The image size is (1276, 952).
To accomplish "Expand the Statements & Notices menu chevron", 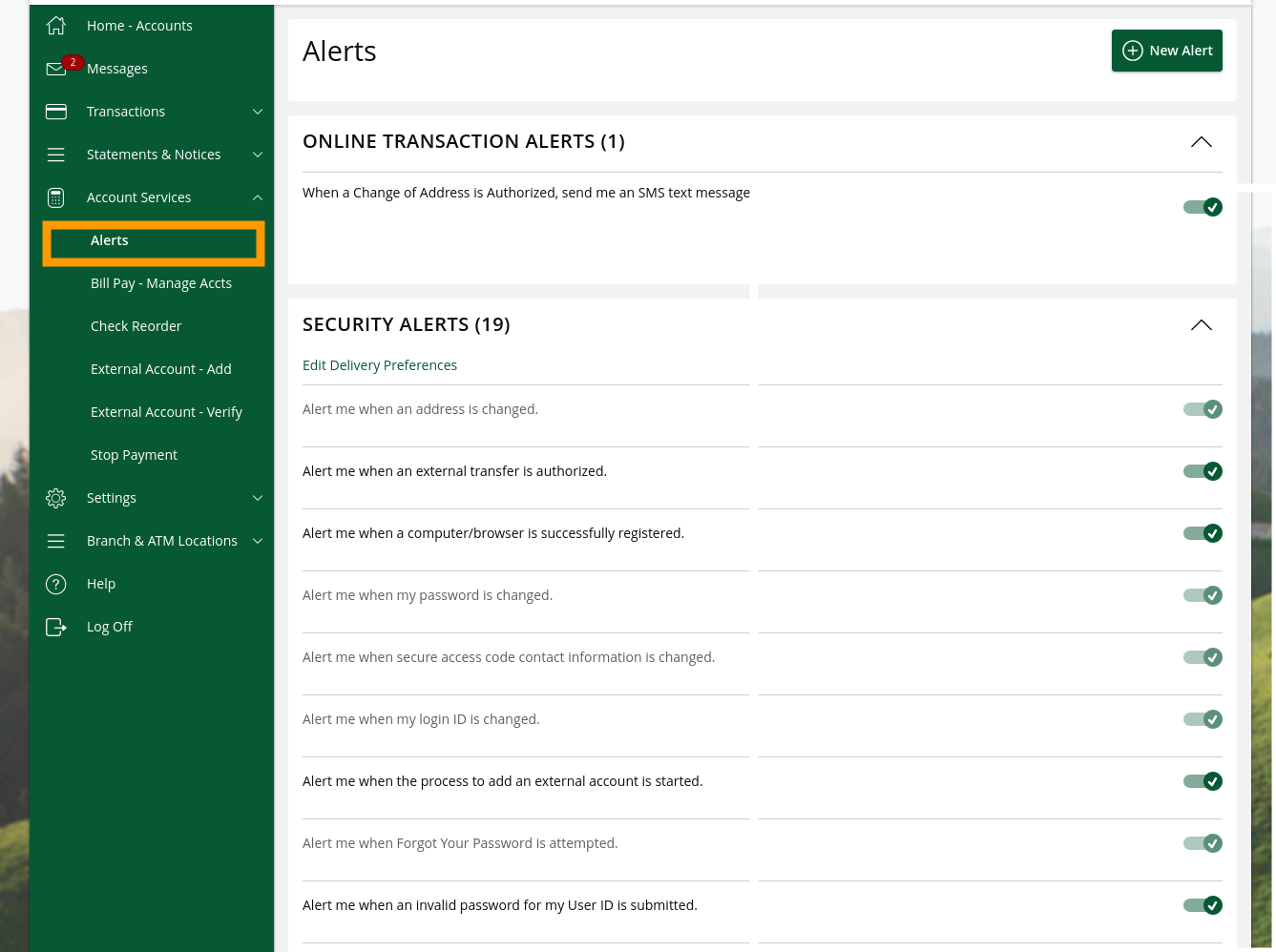I will [257, 155].
